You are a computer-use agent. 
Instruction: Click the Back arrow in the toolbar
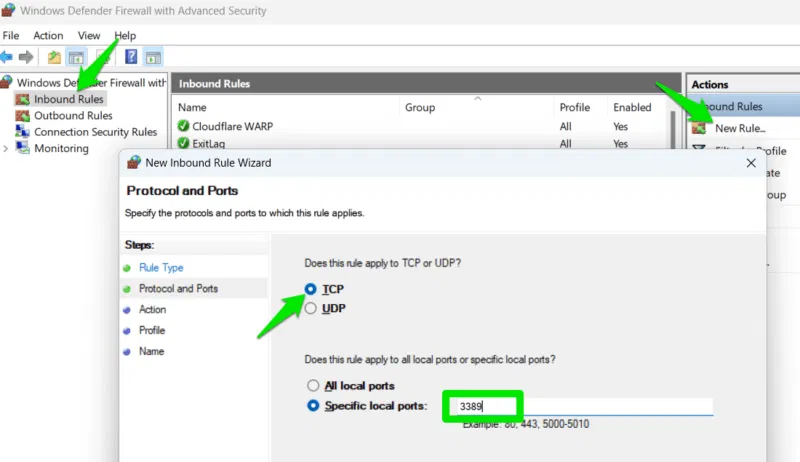point(7,57)
